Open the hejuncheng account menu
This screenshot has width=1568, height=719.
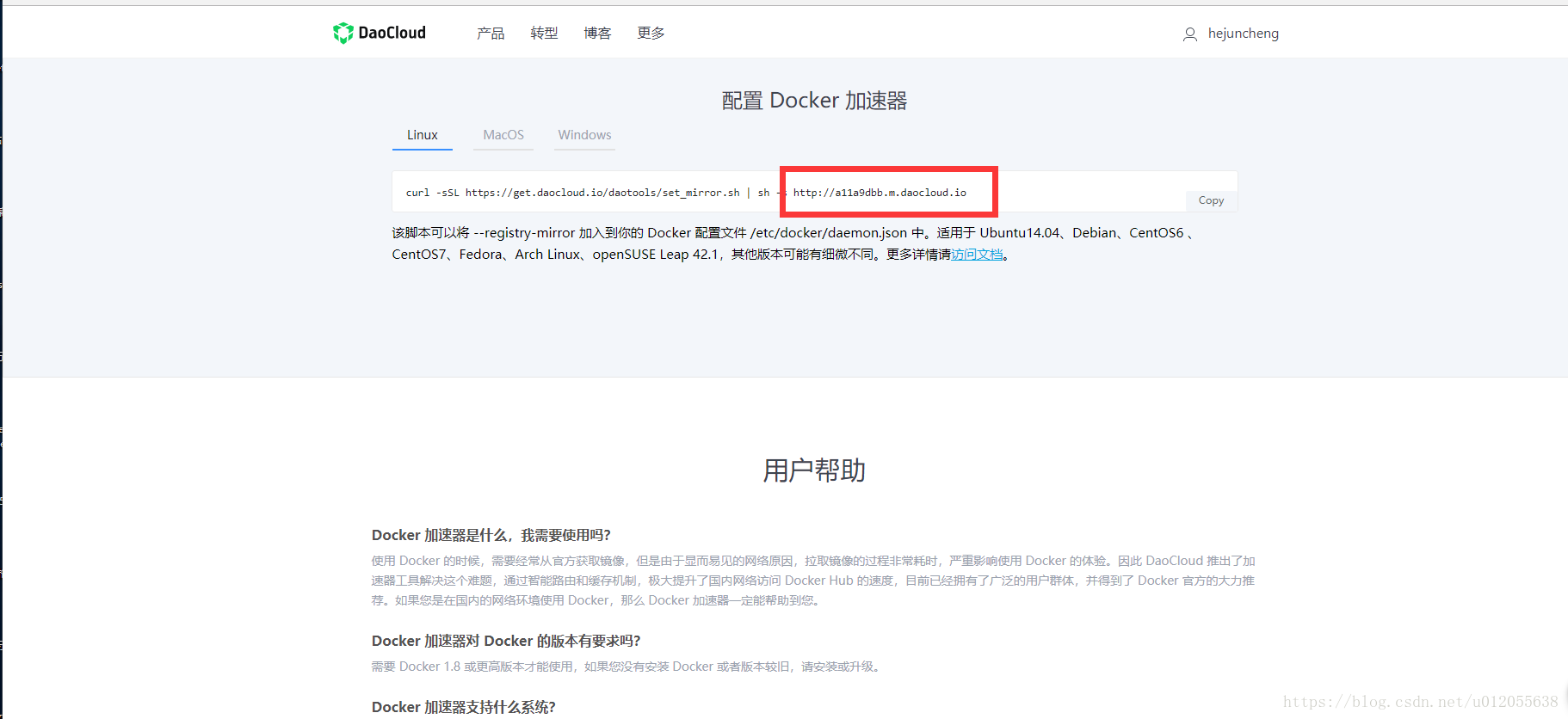(1243, 34)
